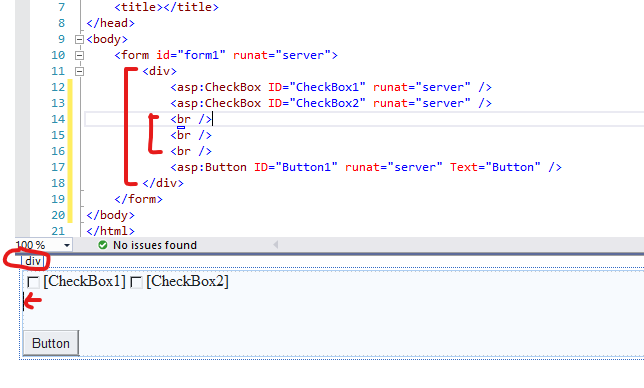Click the green No issues found checkmark icon
644x388 pixels.
103,245
